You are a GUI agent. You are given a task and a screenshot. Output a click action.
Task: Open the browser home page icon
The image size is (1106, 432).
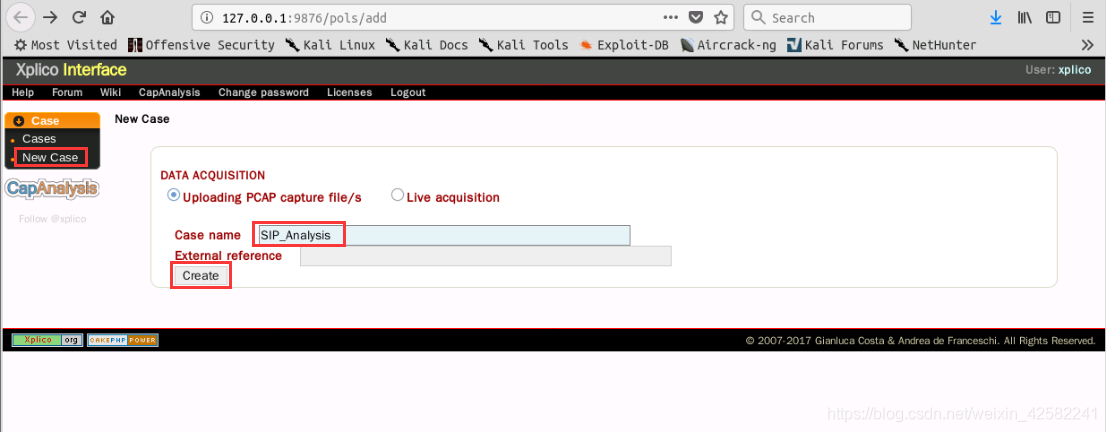tap(107, 17)
